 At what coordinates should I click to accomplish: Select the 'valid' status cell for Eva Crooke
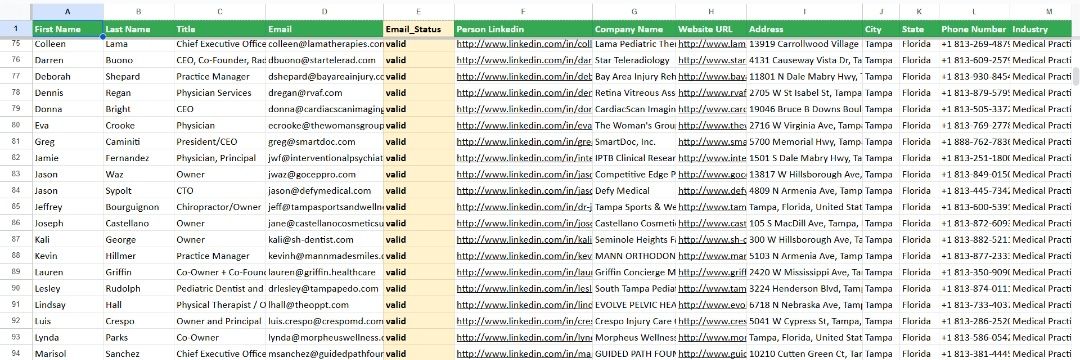click(x=418, y=125)
